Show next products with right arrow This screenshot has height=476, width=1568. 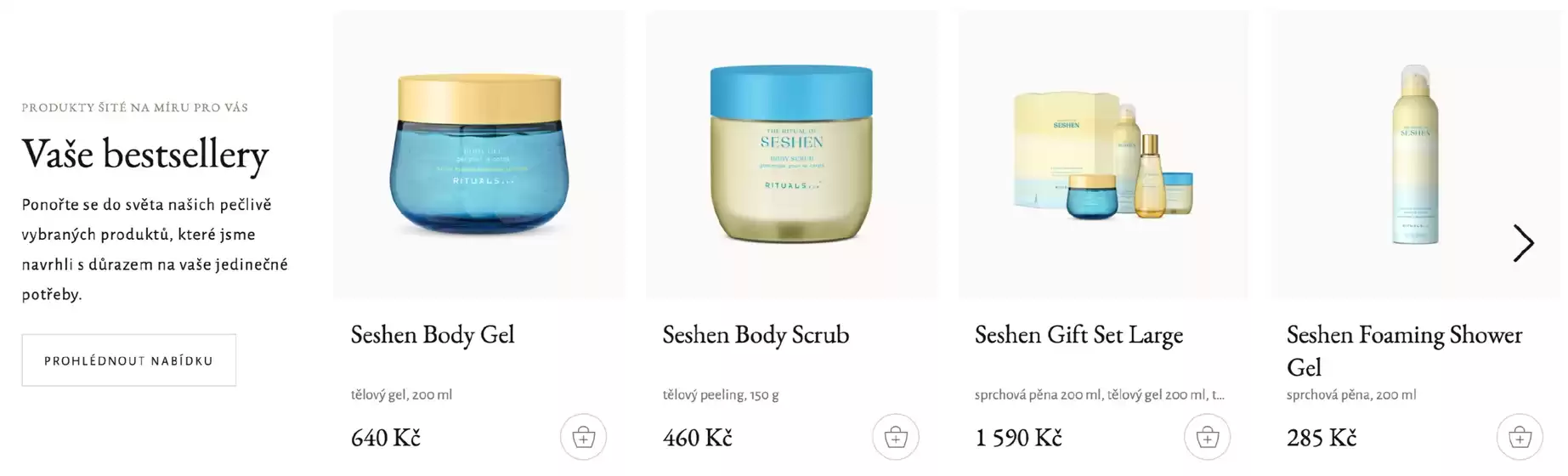[x=1523, y=243]
